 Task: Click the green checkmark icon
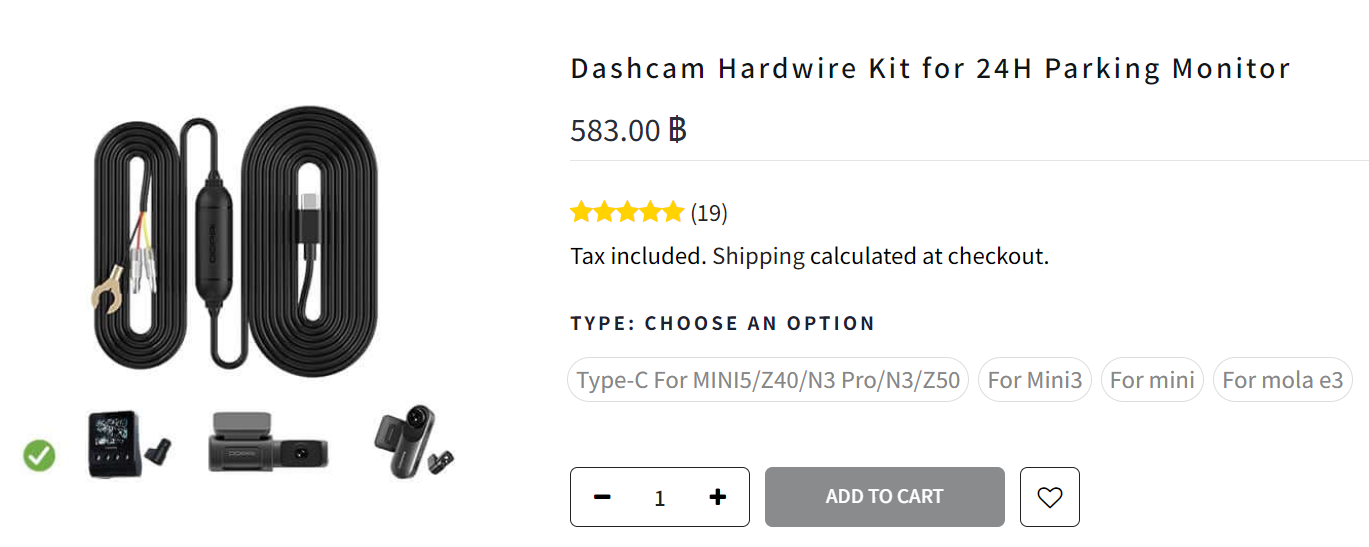(x=40, y=456)
